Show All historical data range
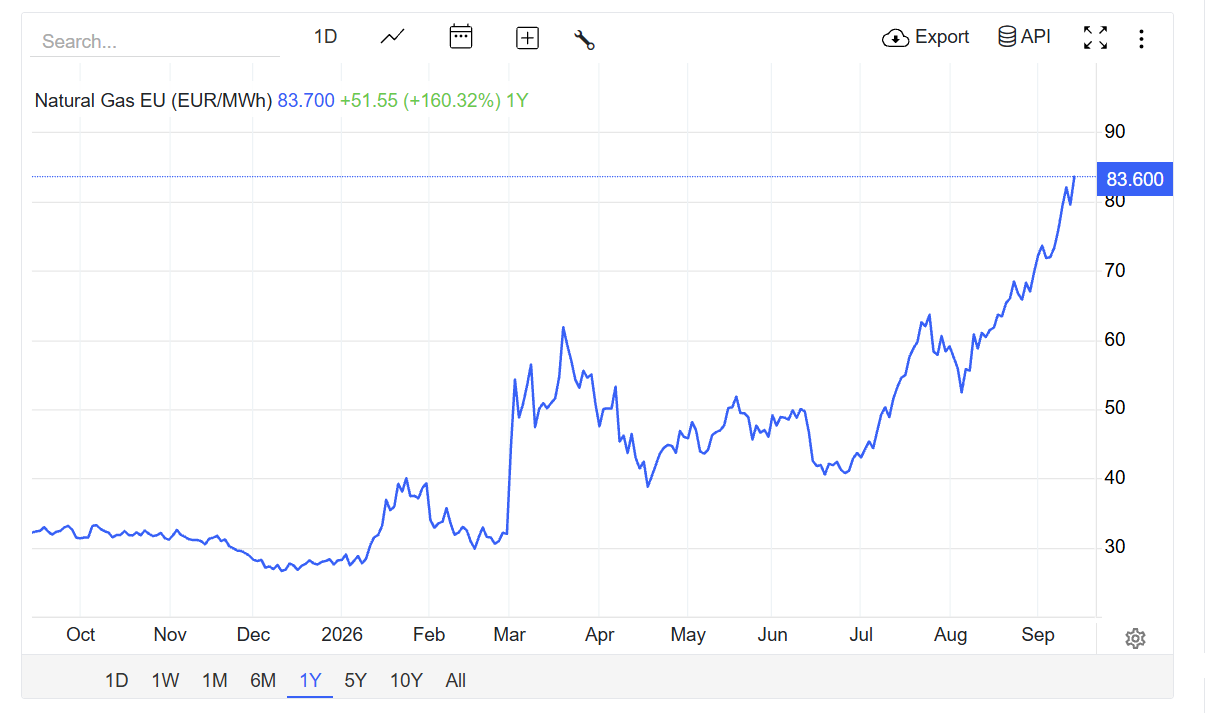Viewport: 1205px width, 713px height. (456, 681)
